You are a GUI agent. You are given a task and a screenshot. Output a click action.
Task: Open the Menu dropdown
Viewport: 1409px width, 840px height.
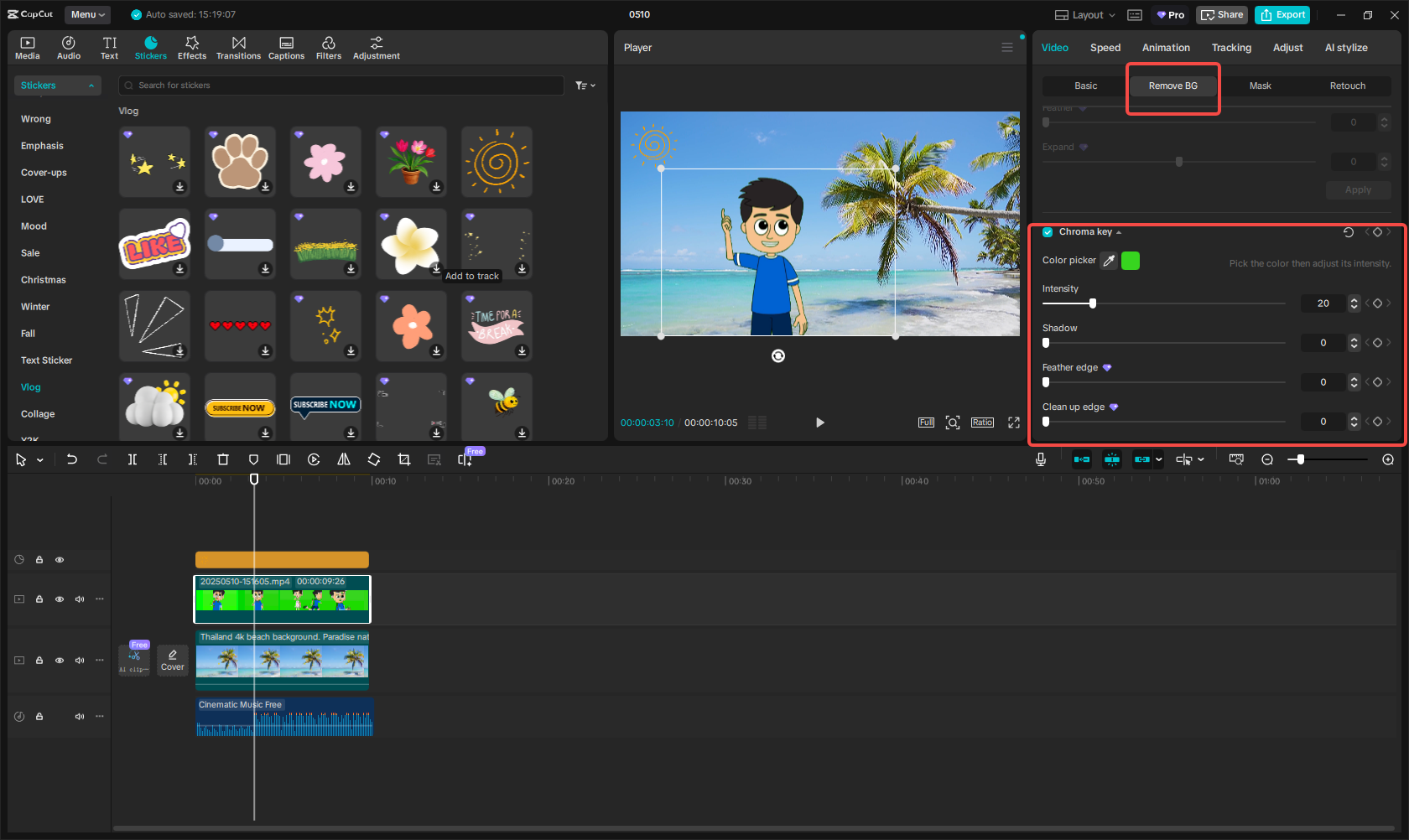(x=88, y=14)
